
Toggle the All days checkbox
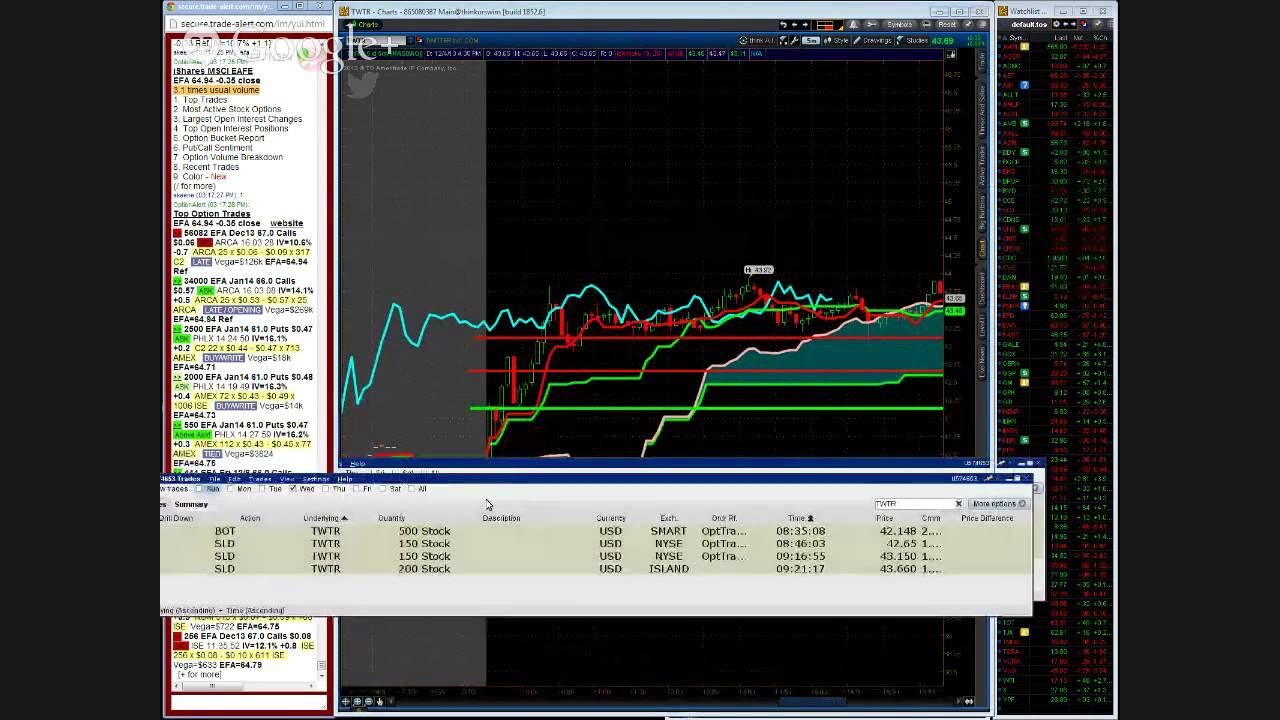(411, 489)
